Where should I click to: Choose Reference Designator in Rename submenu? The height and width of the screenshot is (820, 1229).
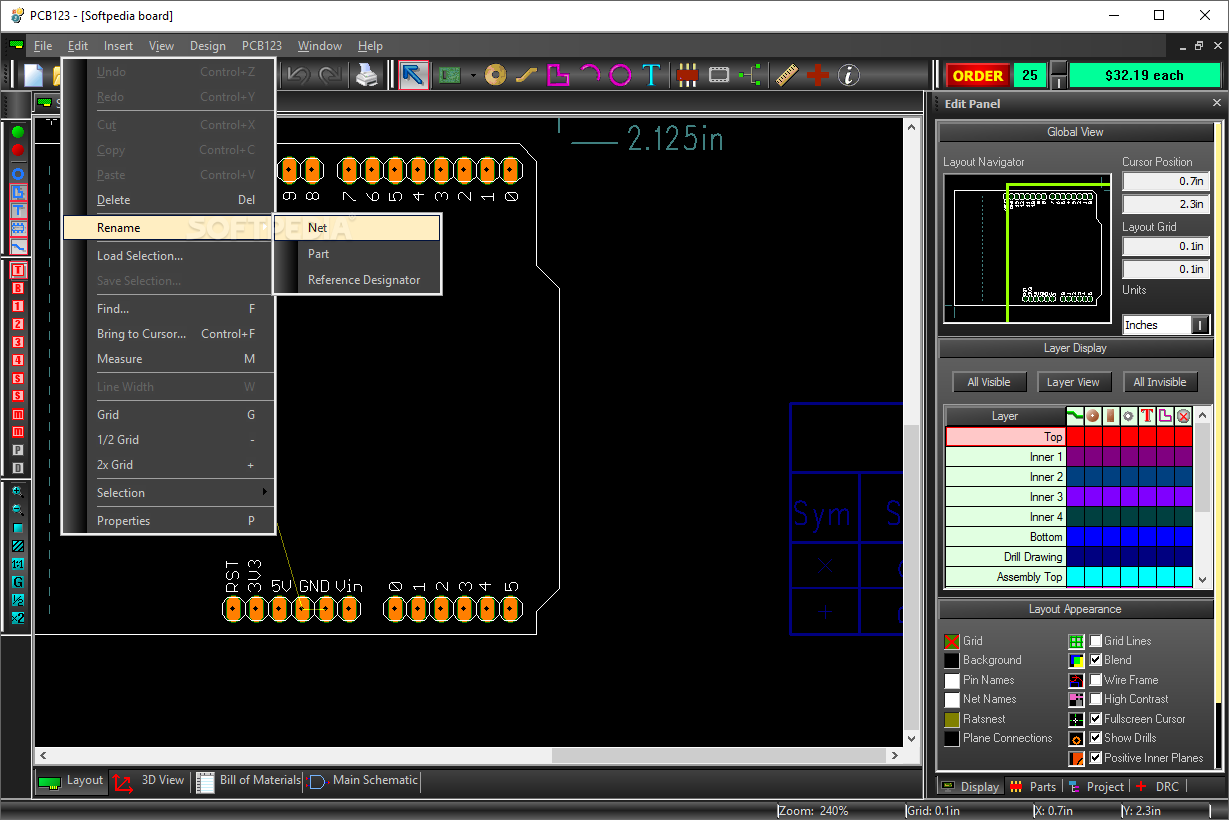(x=357, y=280)
